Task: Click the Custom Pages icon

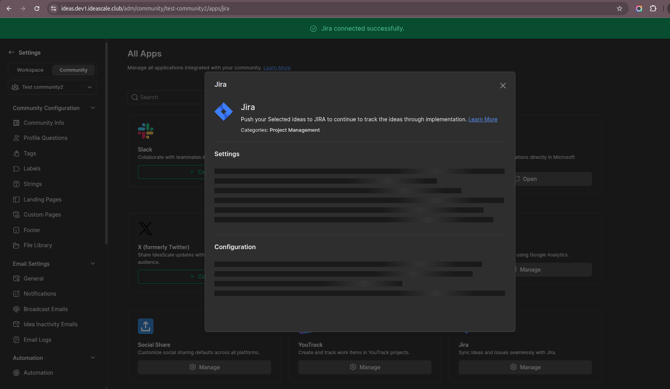Action: coord(16,215)
